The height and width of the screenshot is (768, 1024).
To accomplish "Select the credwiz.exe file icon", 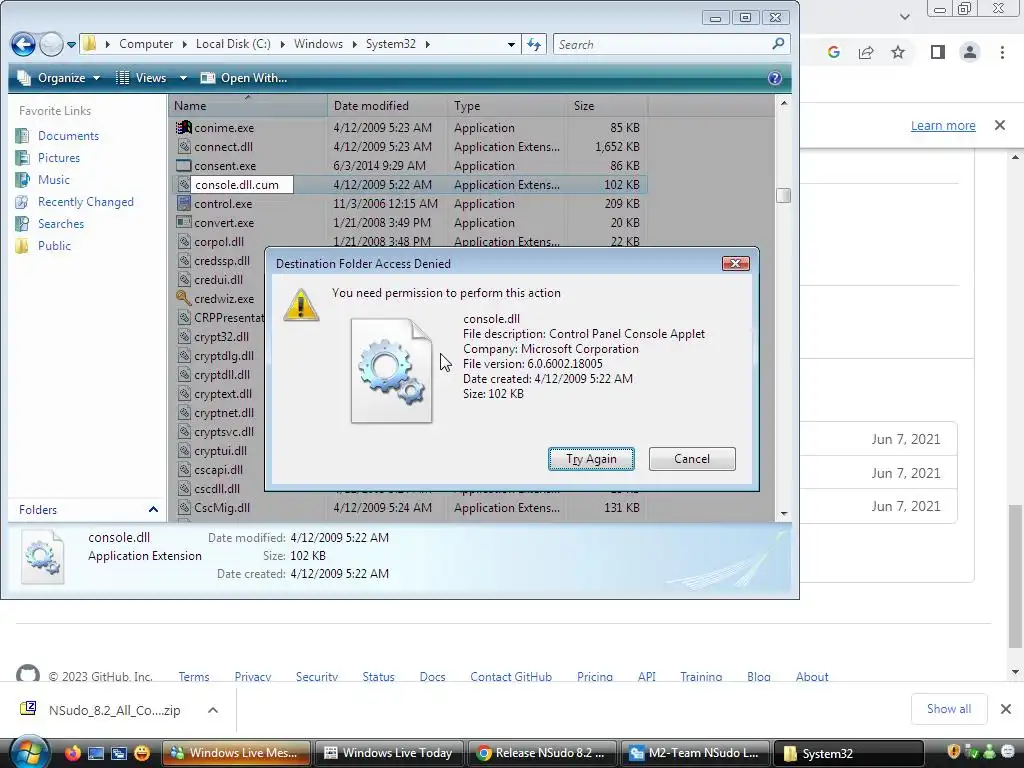I will click(x=184, y=298).
